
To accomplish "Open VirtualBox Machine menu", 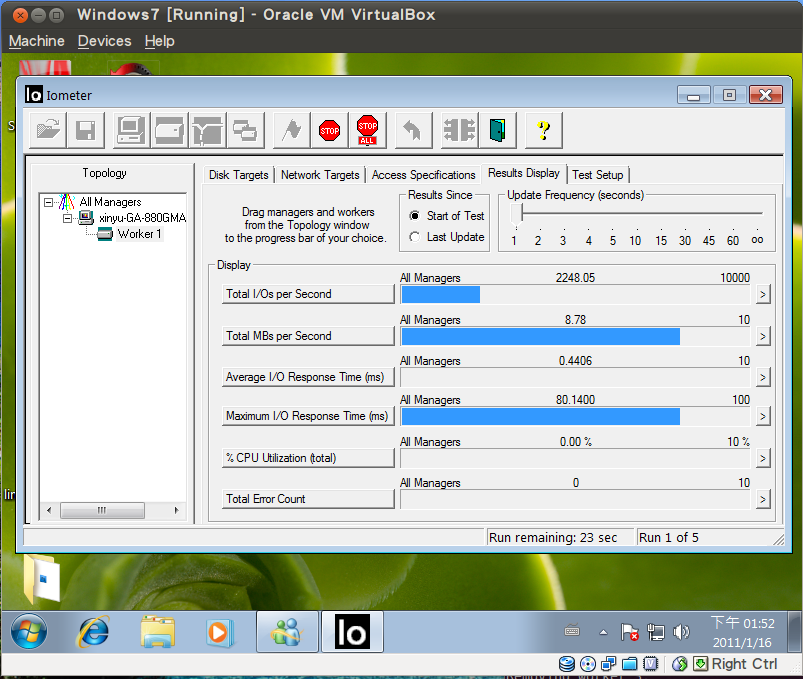I will [x=37, y=41].
